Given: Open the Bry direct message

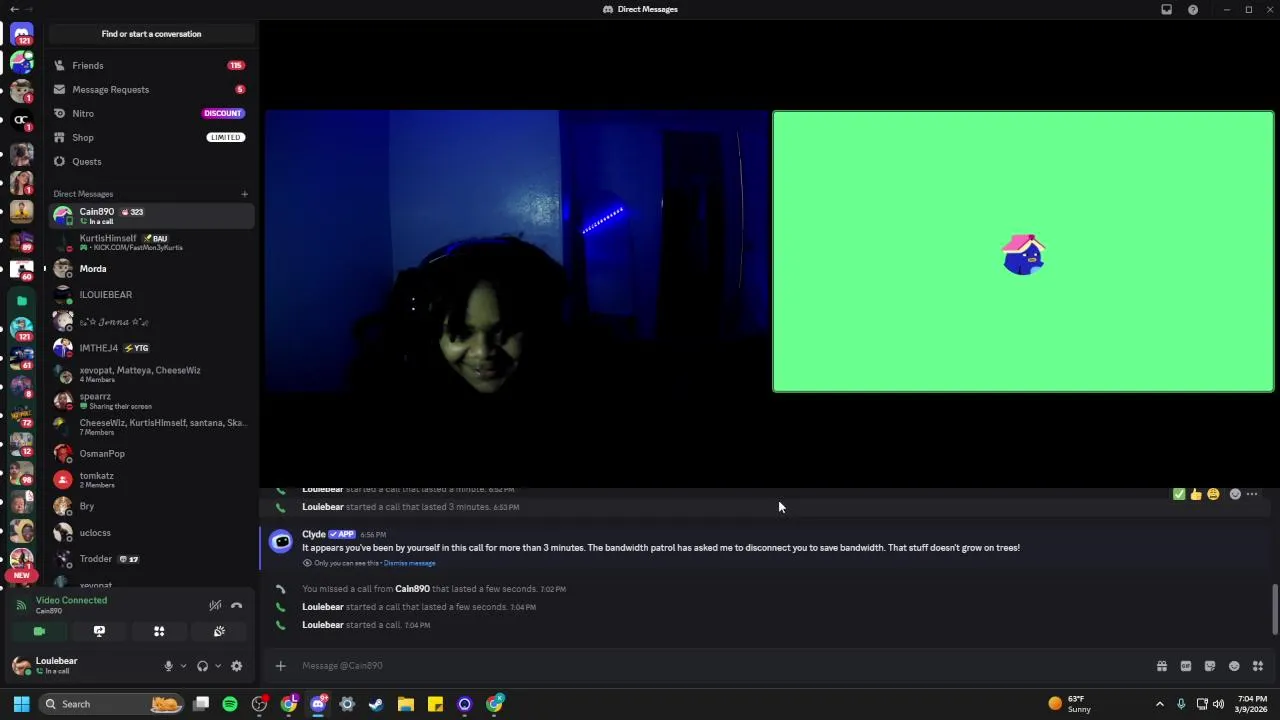Looking at the screenshot, I should (x=151, y=506).
